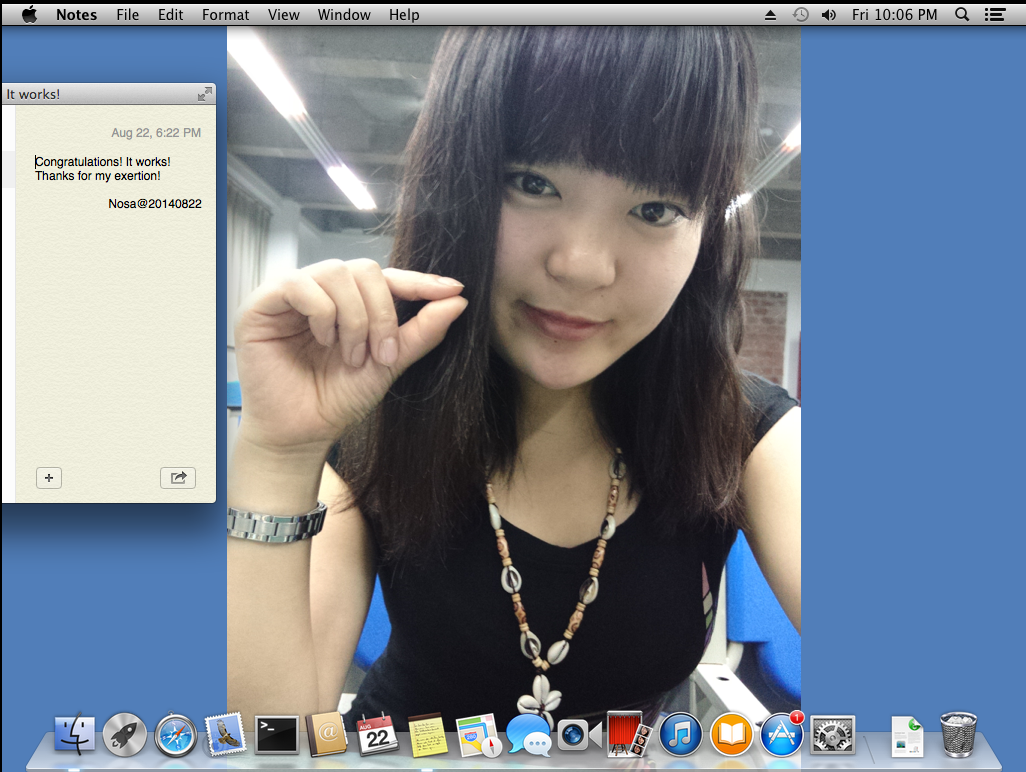Open the Window menu in Notes
1026x772 pixels.
(344, 14)
